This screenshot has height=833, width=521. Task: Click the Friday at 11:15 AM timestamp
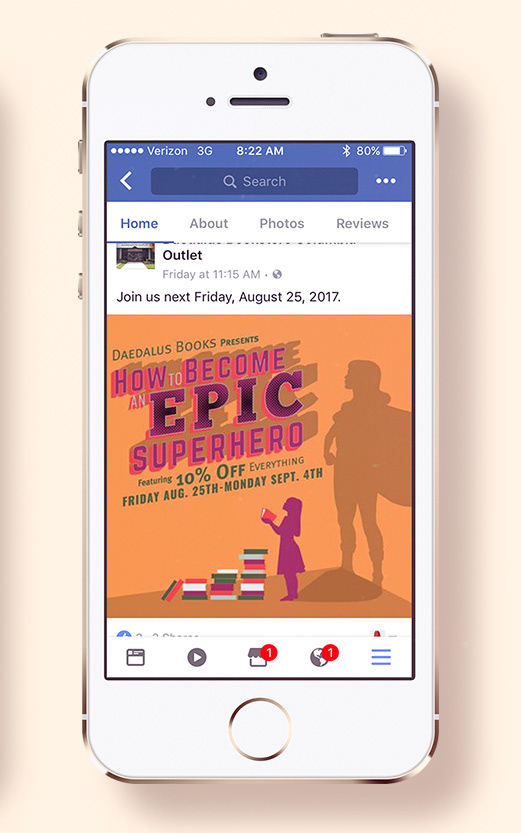(x=211, y=275)
